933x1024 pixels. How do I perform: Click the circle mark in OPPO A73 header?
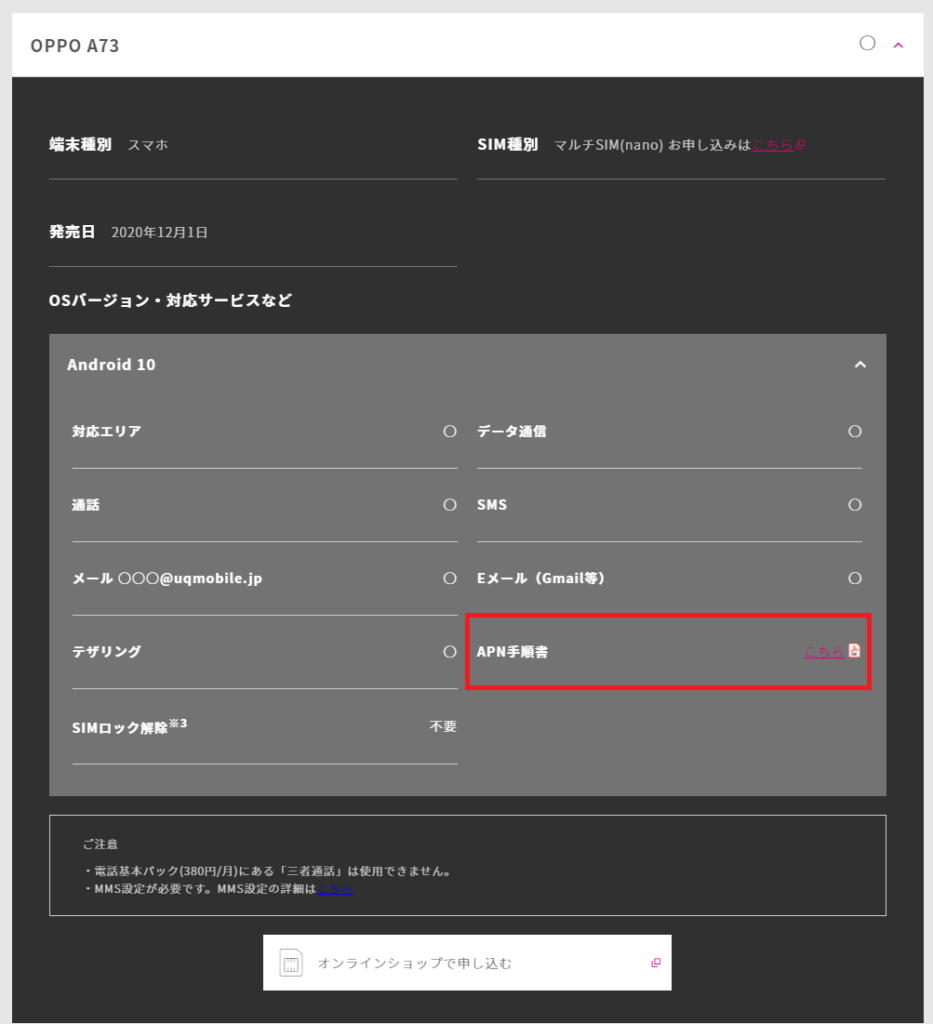point(867,43)
